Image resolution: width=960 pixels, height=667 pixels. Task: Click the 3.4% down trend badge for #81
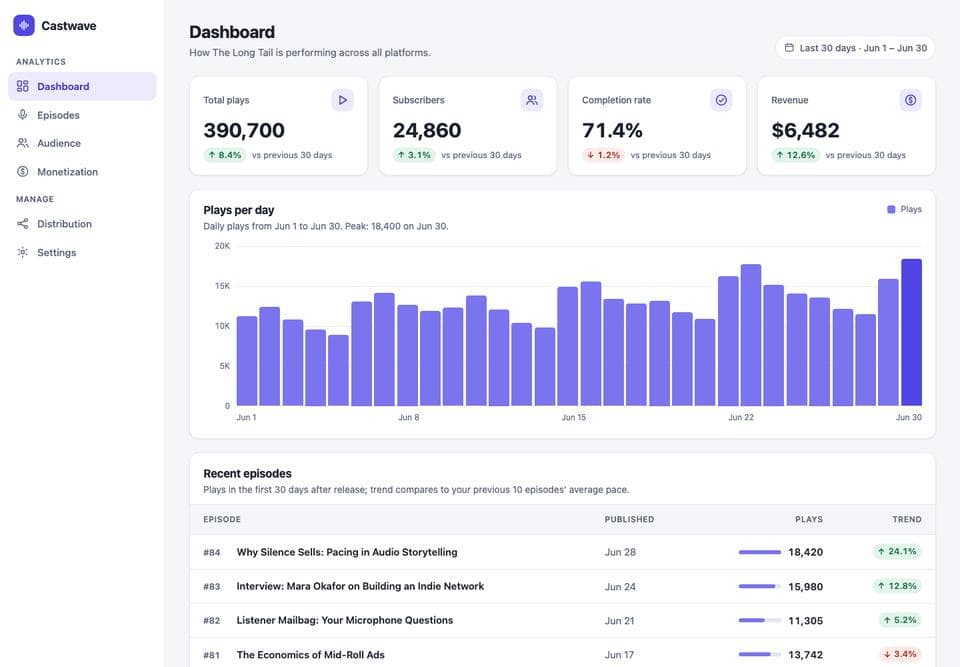pyautogui.click(x=900, y=655)
